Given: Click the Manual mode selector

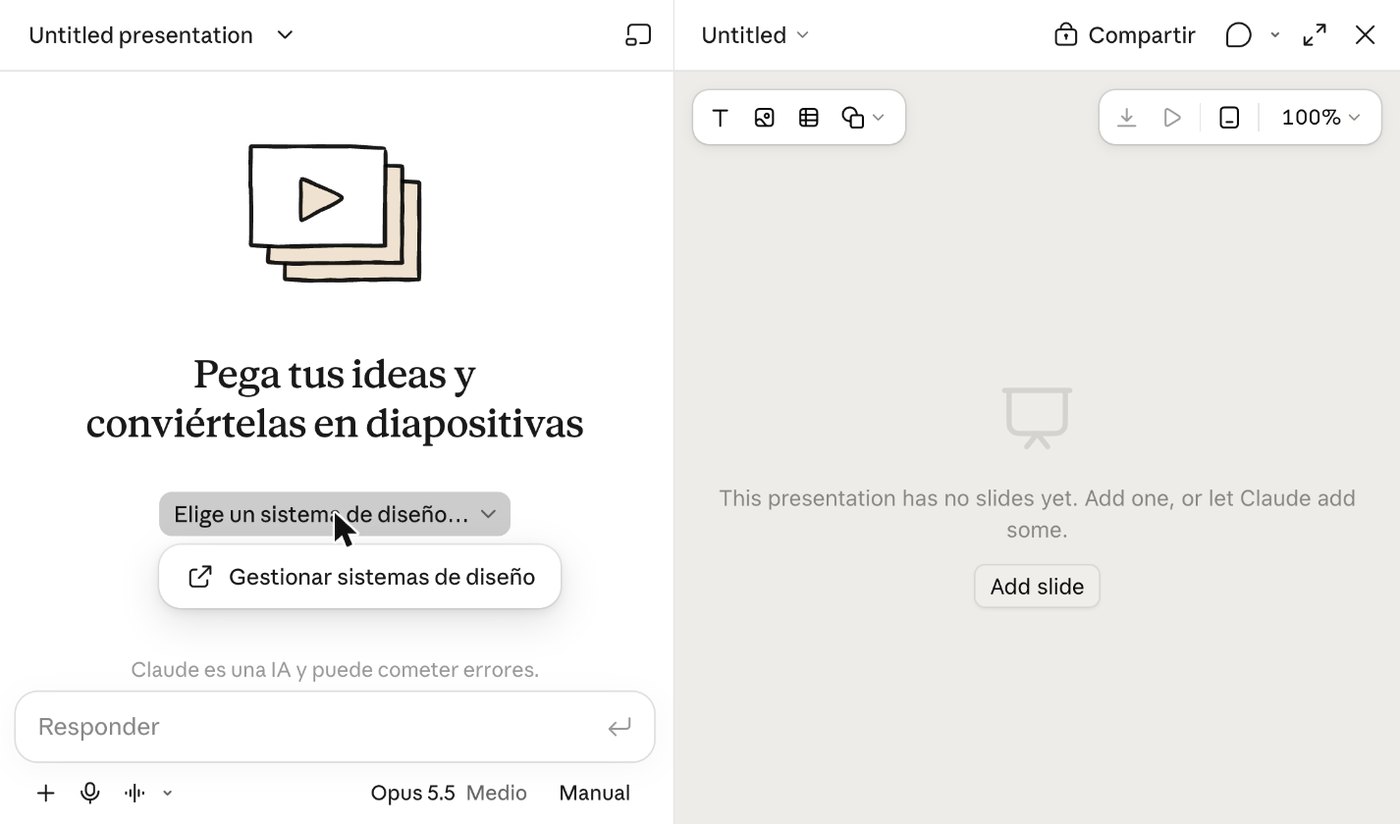Looking at the screenshot, I should coord(594,793).
